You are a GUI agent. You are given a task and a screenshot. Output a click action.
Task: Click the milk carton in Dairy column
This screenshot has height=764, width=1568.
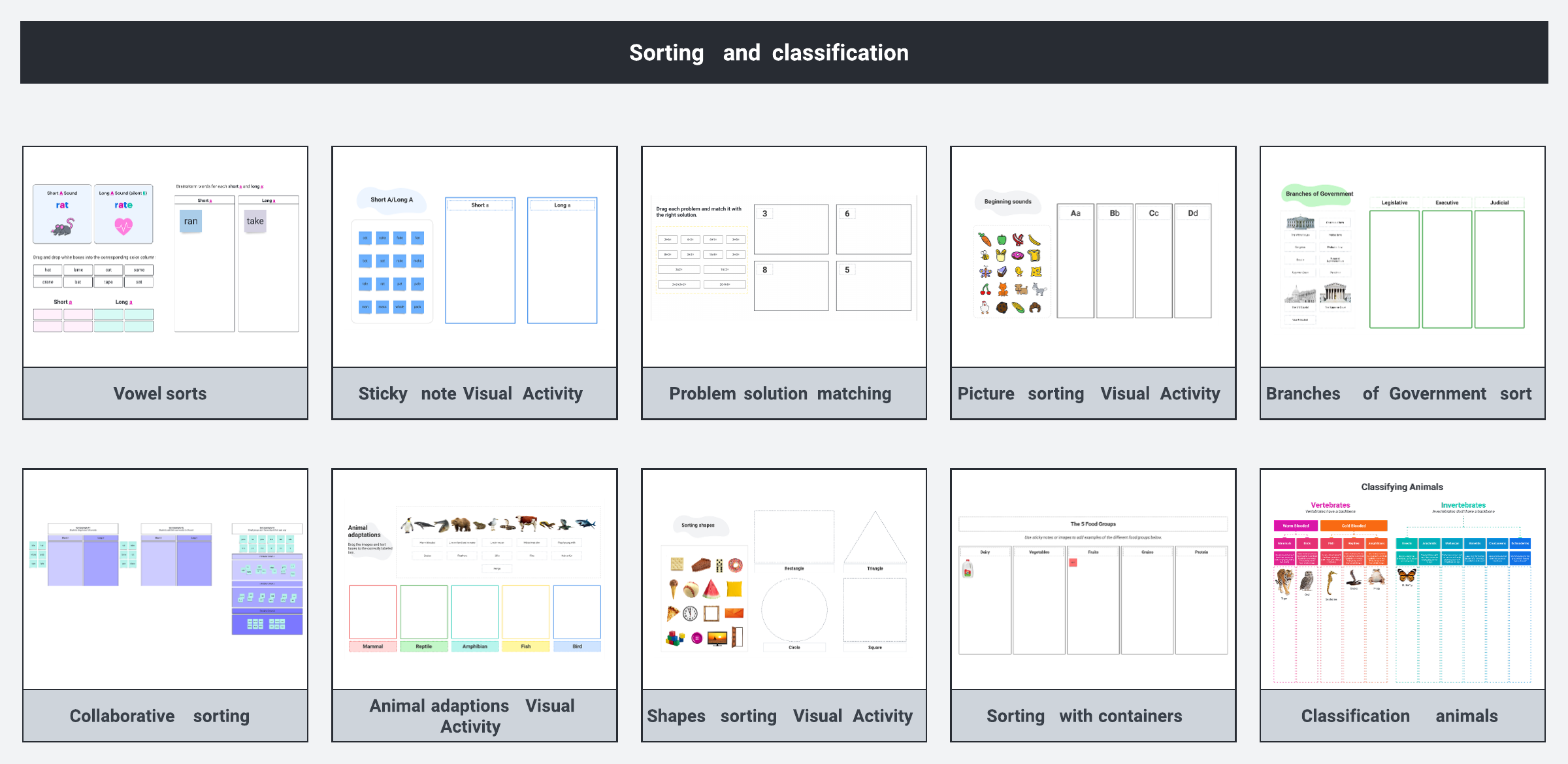pos(968,569)
